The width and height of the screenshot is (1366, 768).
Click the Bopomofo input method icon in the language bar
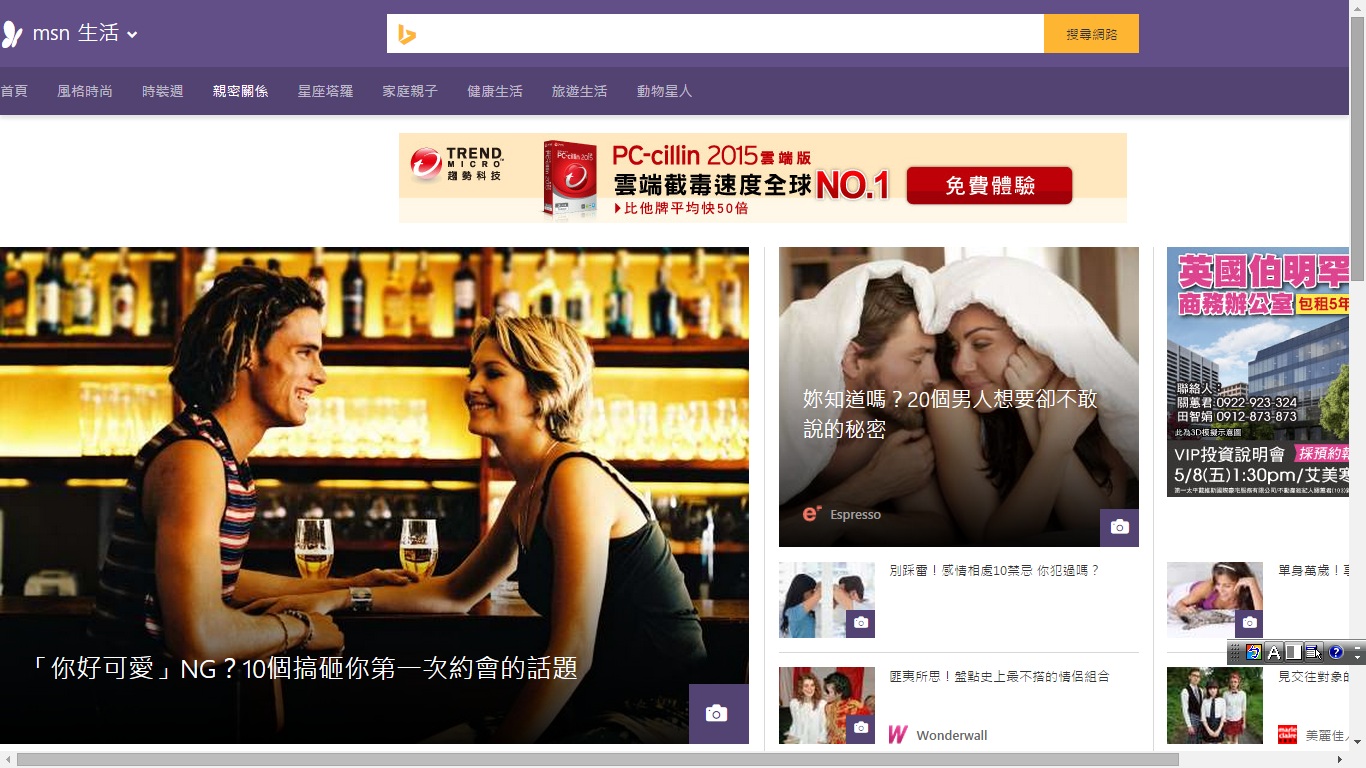point(1254,653)
